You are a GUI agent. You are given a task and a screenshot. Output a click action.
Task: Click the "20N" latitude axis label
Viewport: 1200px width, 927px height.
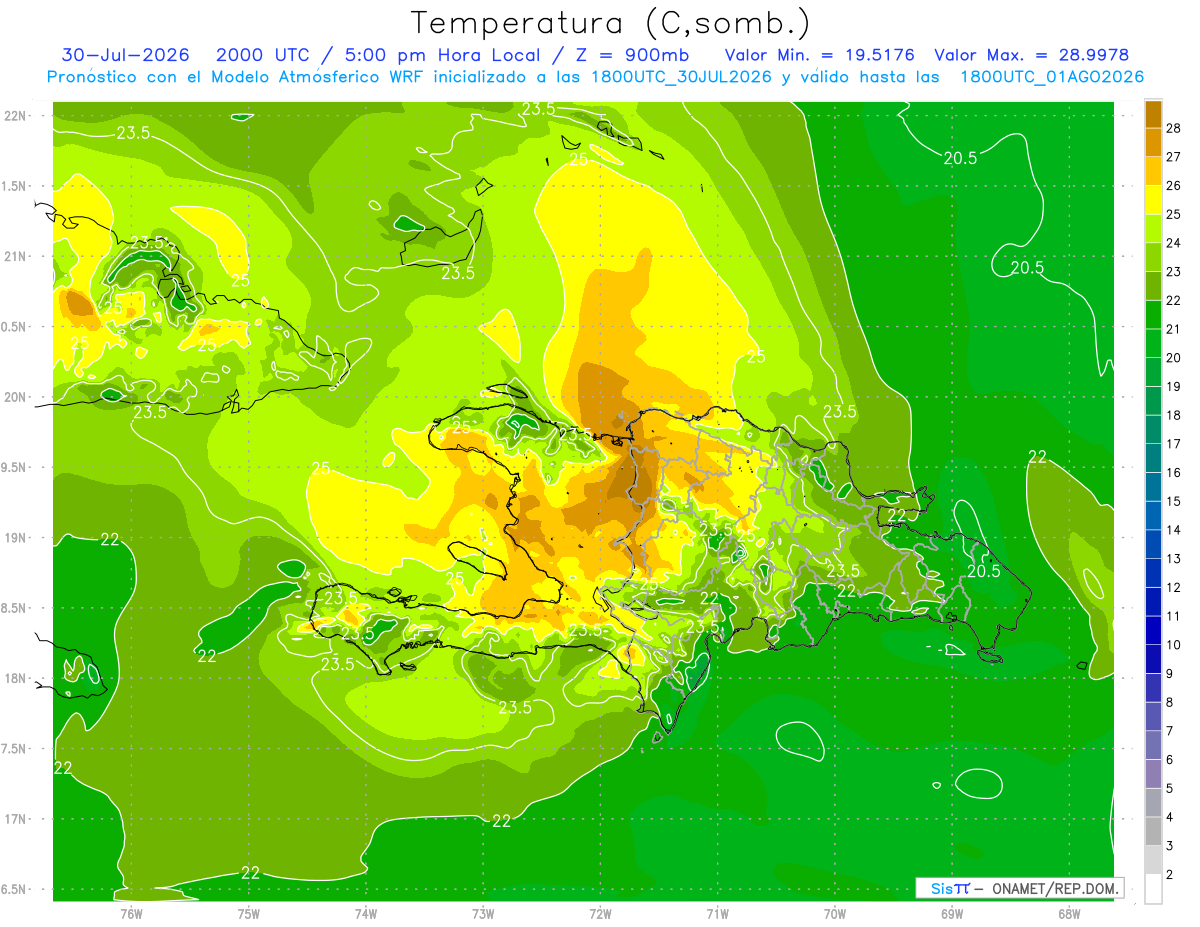[x=16, y=397]
